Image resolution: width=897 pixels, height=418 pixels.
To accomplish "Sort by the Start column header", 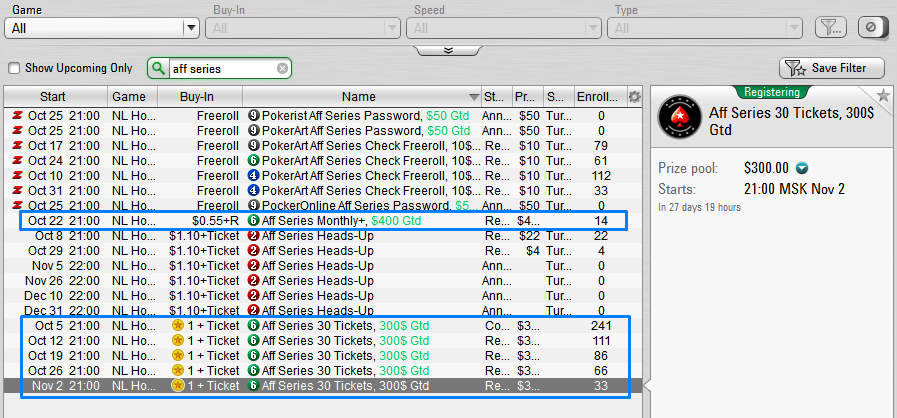I will (x=53, y=97).
